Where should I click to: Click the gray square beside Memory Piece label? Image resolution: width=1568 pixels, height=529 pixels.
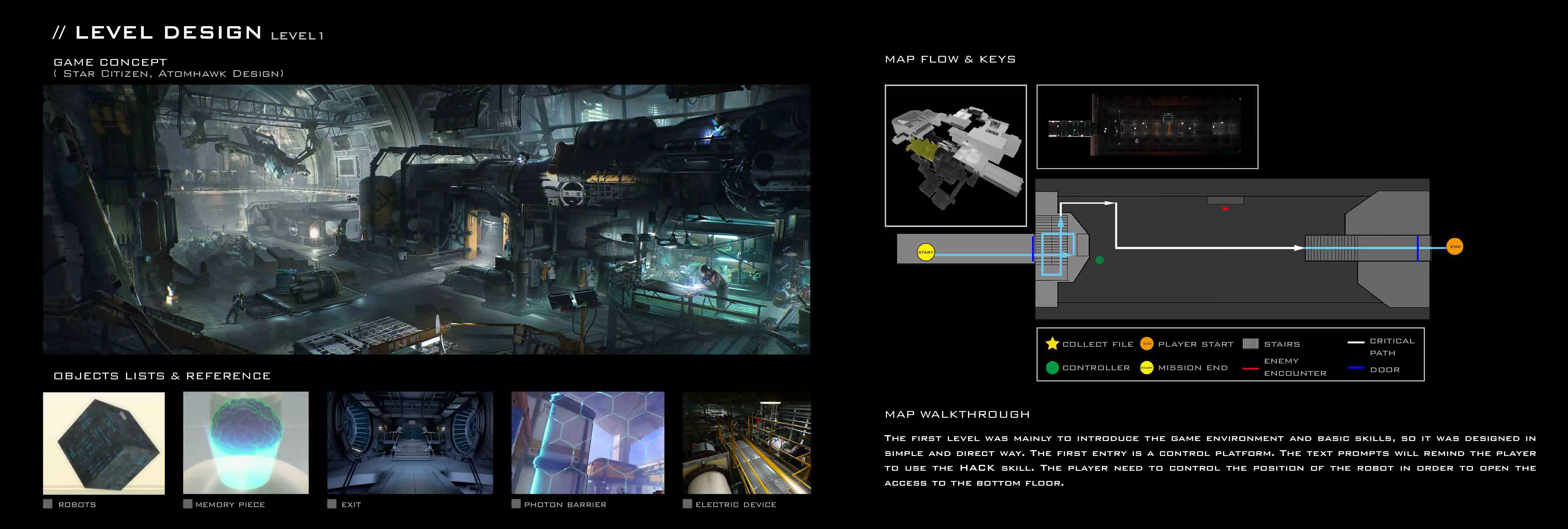pos(188,504)
